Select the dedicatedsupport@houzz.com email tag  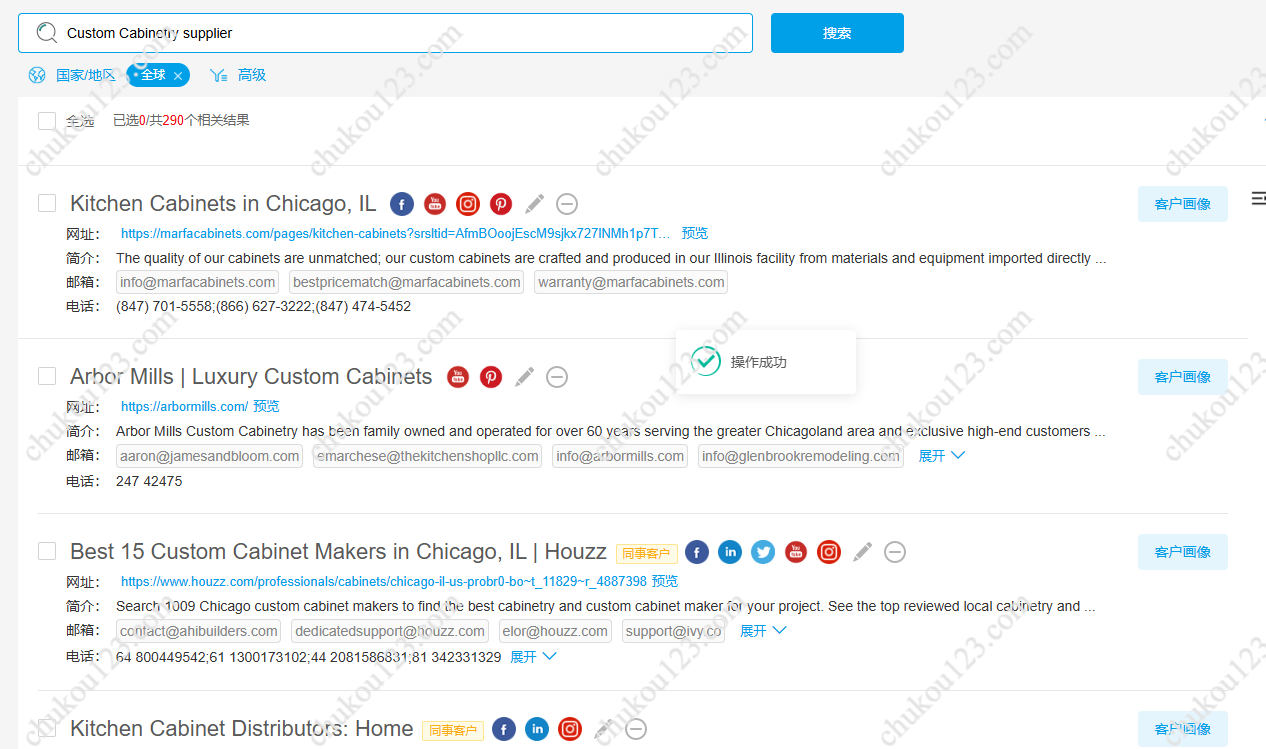pos(390,632)
